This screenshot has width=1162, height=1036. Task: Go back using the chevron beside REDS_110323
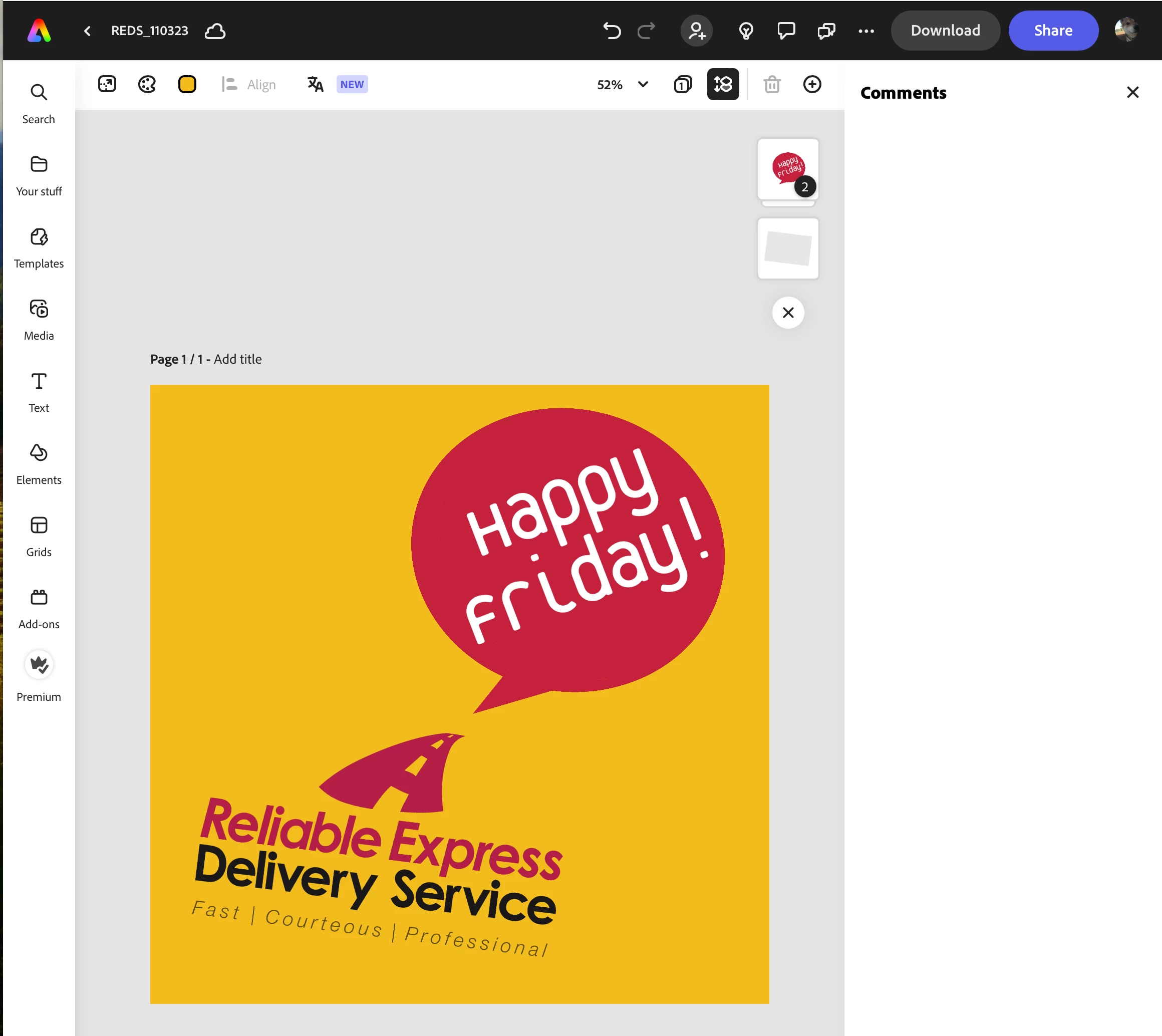(x=87, y=31)
